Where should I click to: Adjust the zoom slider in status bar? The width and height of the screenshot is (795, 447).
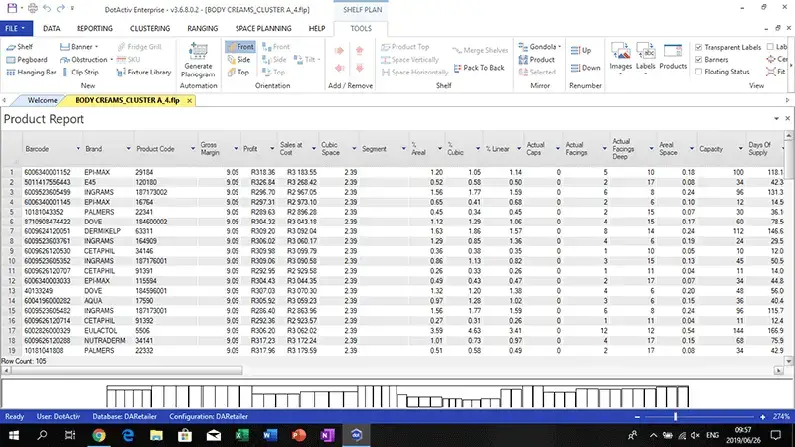pyautogui.click(x=676, y=416)
